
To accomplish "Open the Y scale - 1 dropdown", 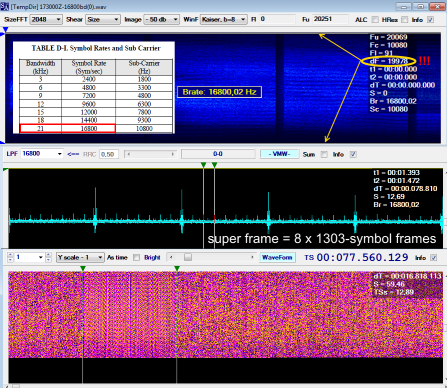I will click(x=80, y=257).
